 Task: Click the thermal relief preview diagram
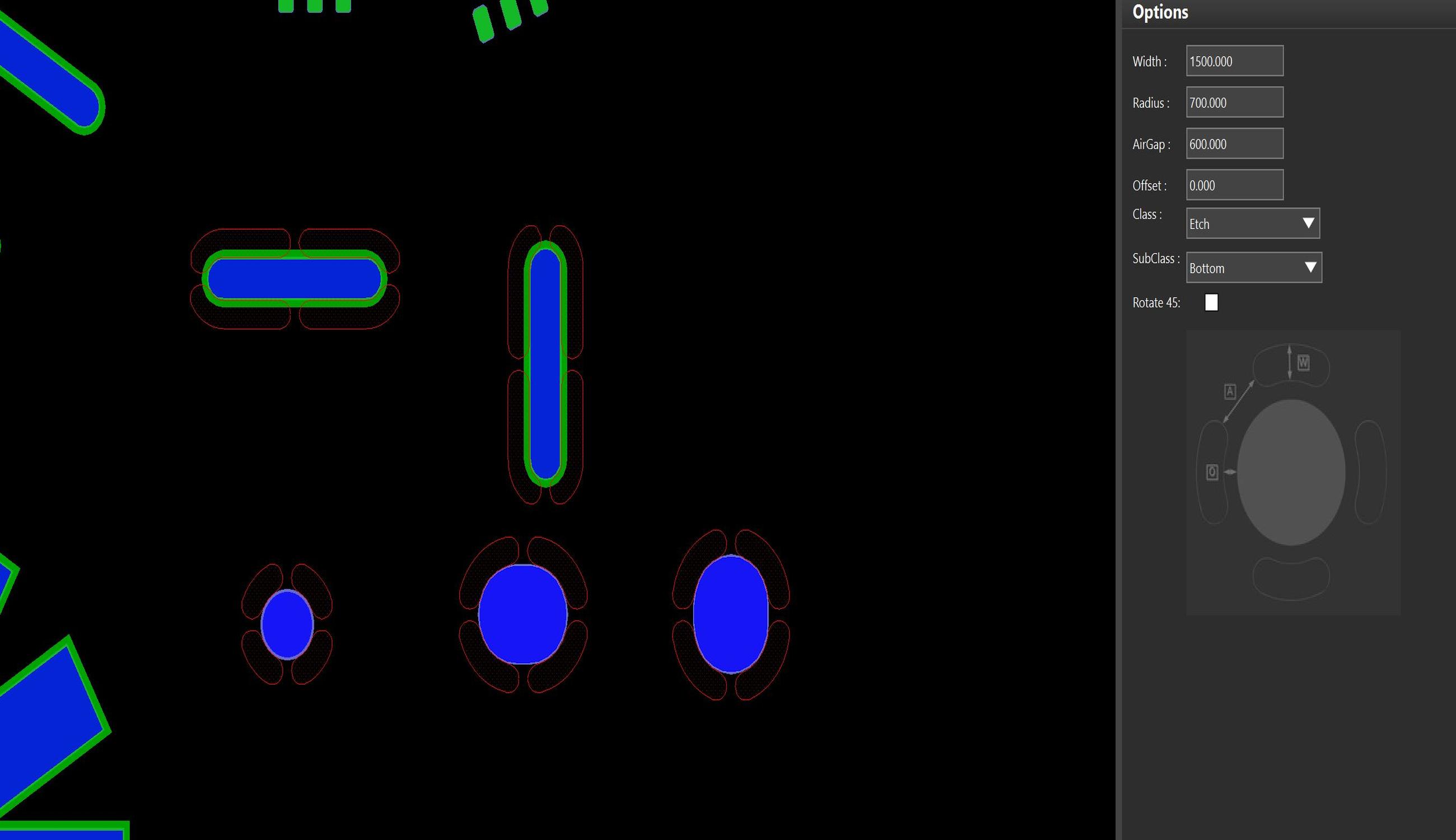[1294, 473]
